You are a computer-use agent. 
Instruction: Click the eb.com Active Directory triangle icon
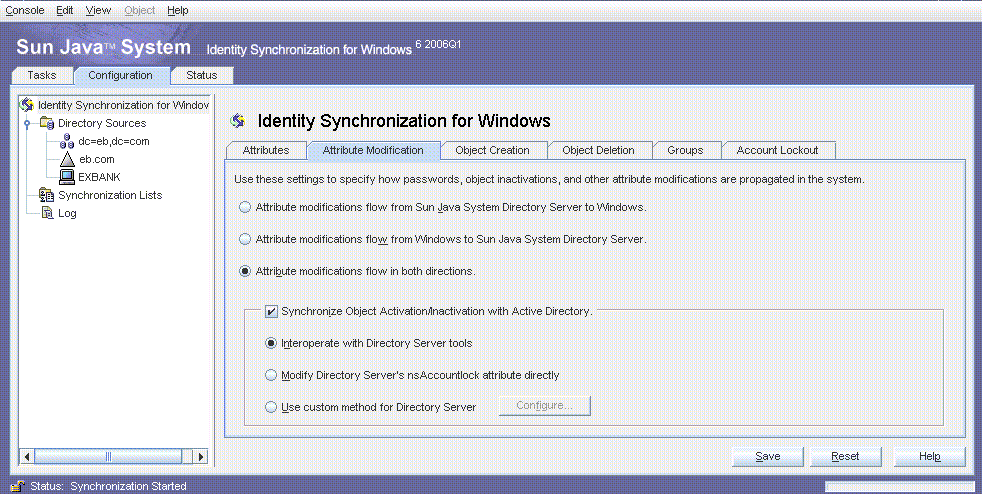pyautogui.click(x=67, y=160)
